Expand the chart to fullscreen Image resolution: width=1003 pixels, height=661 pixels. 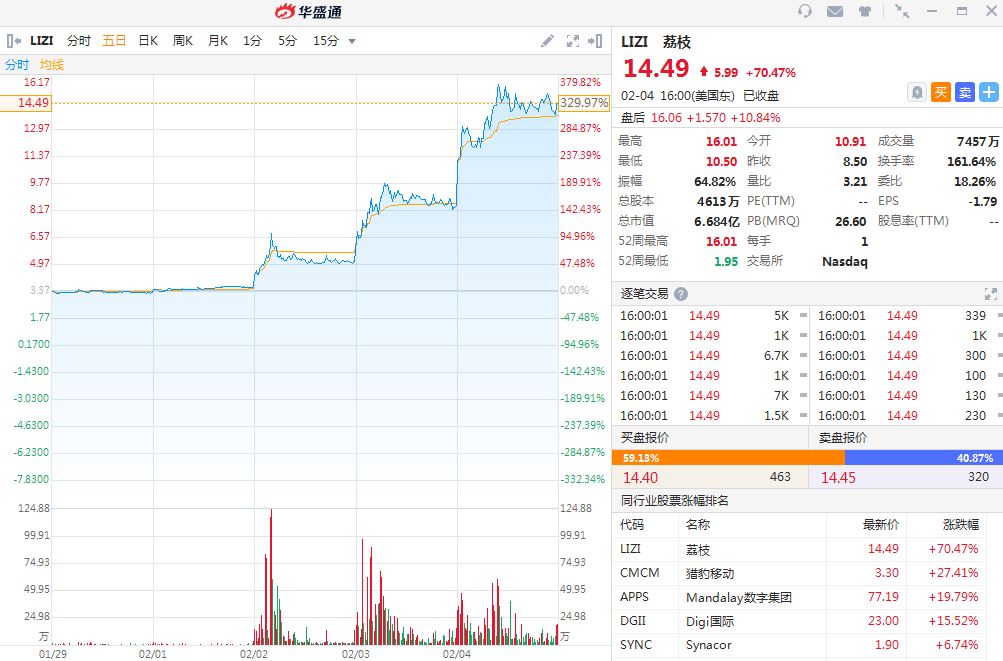(573, 41)
